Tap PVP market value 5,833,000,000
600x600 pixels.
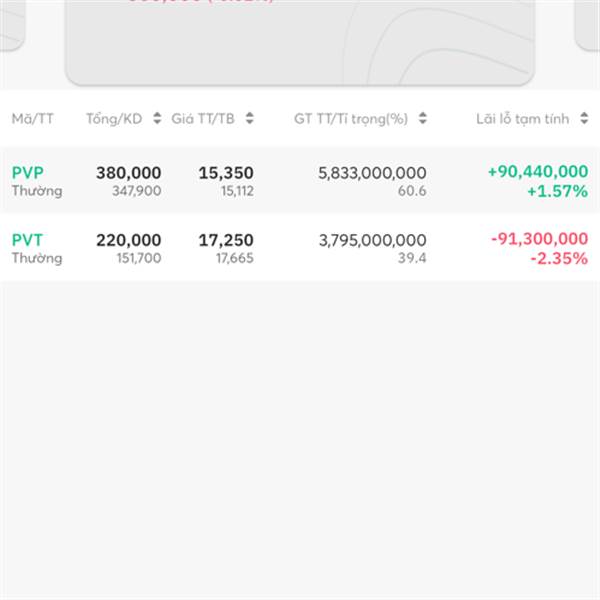coord(372,173)
